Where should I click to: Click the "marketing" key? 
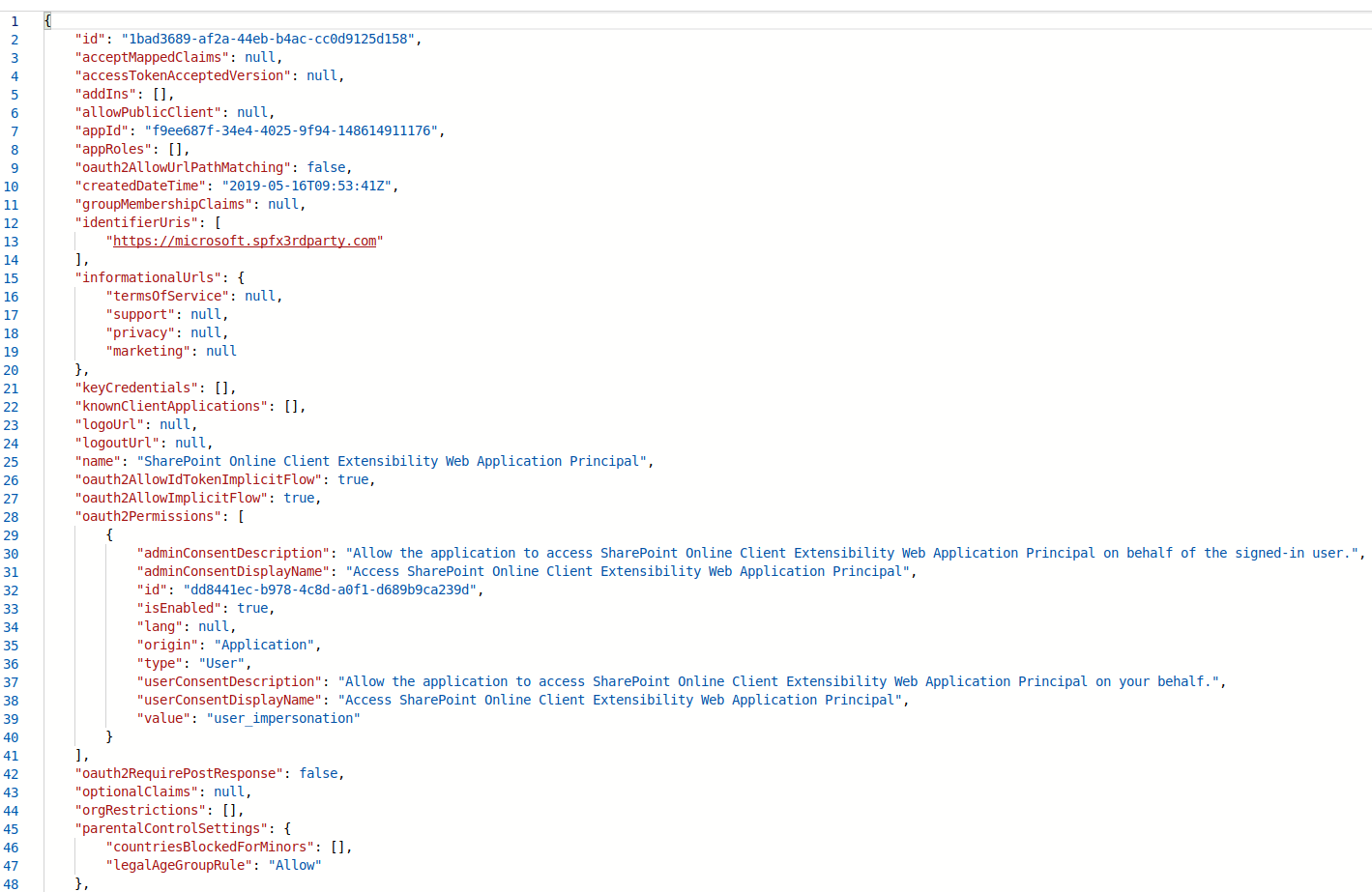point(148,351)
